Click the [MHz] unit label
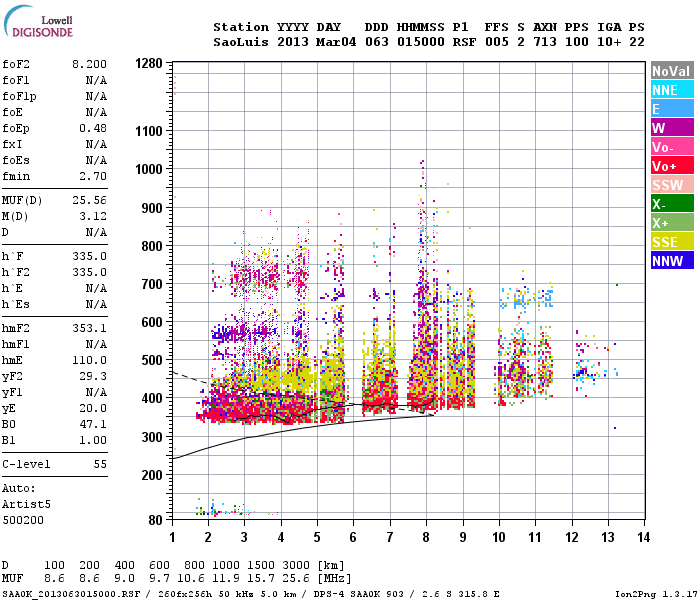 tap(334, 579)
